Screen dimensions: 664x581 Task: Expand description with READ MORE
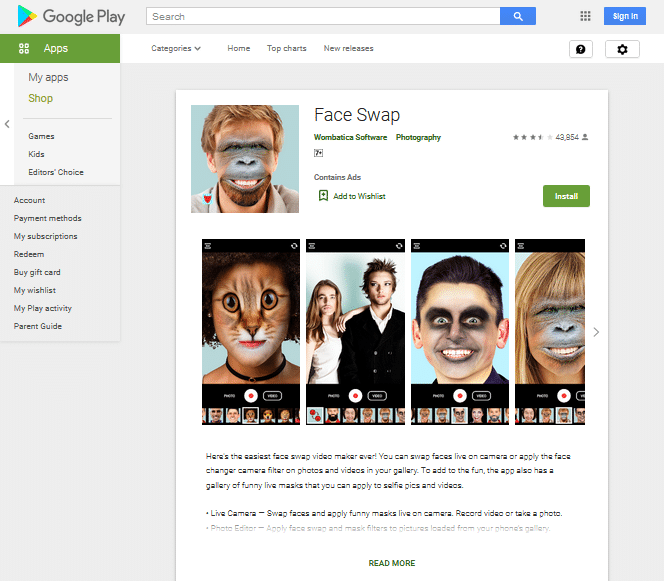point(392,563)
